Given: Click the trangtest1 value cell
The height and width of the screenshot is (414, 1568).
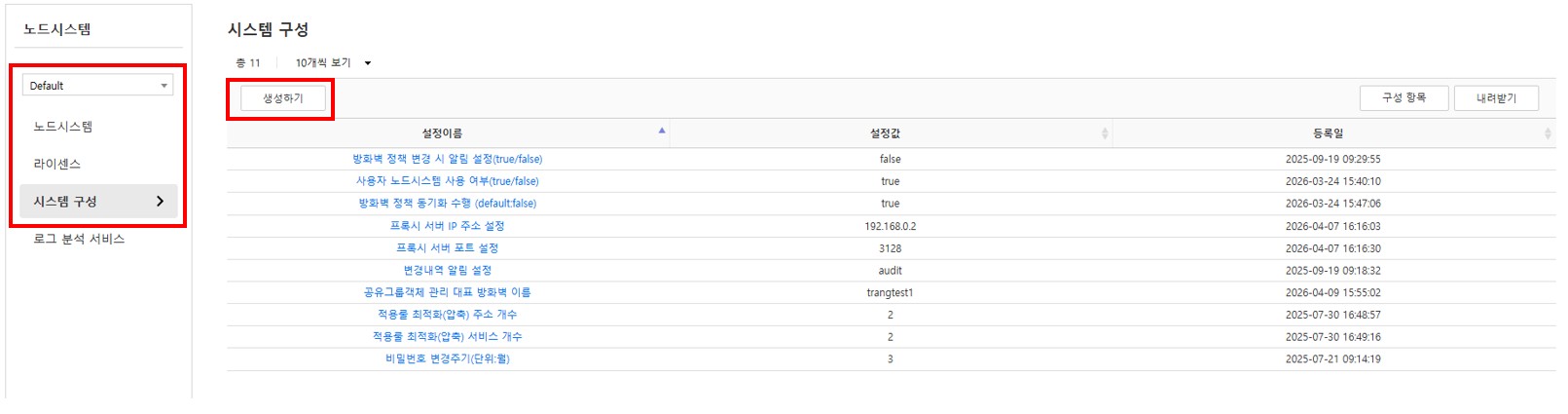Looking at the screenshot, I should pos(891,292).
